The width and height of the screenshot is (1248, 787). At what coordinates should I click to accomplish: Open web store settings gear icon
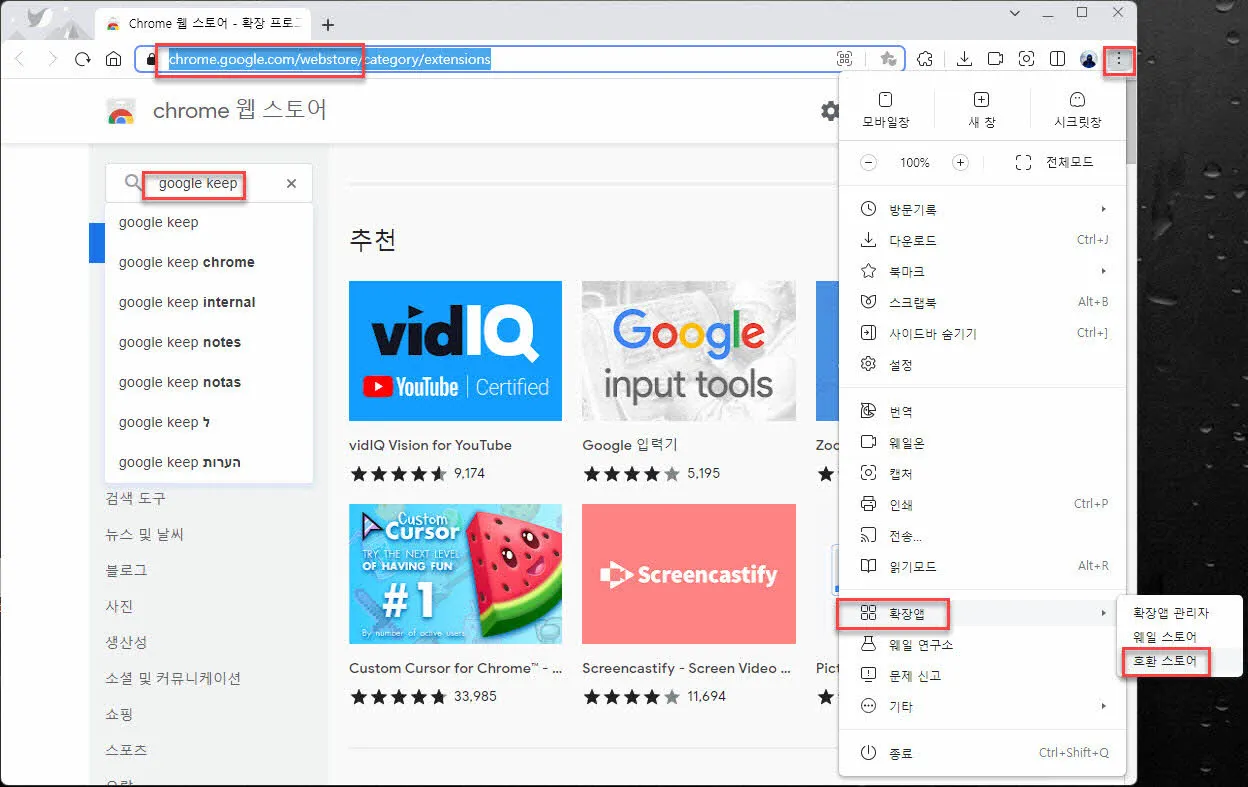830,111
